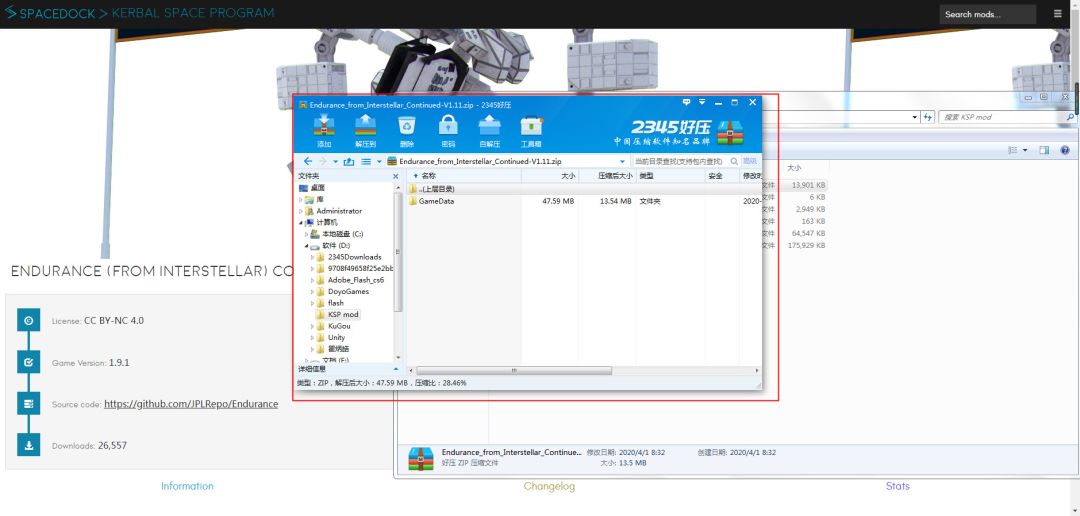Viewport: 1080px width, 516px height.
Task: Click the 解压到 (Extract to) toolbar icon
Action: (x=366, y=125)
